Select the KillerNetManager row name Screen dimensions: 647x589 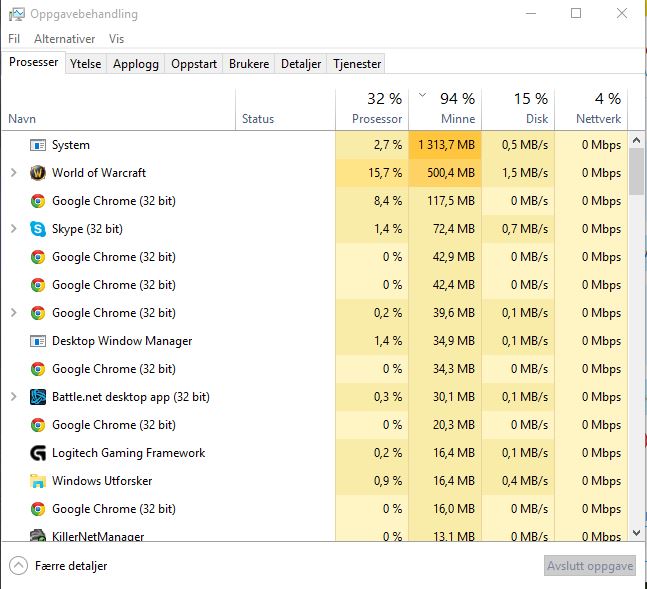pos(98,536)
